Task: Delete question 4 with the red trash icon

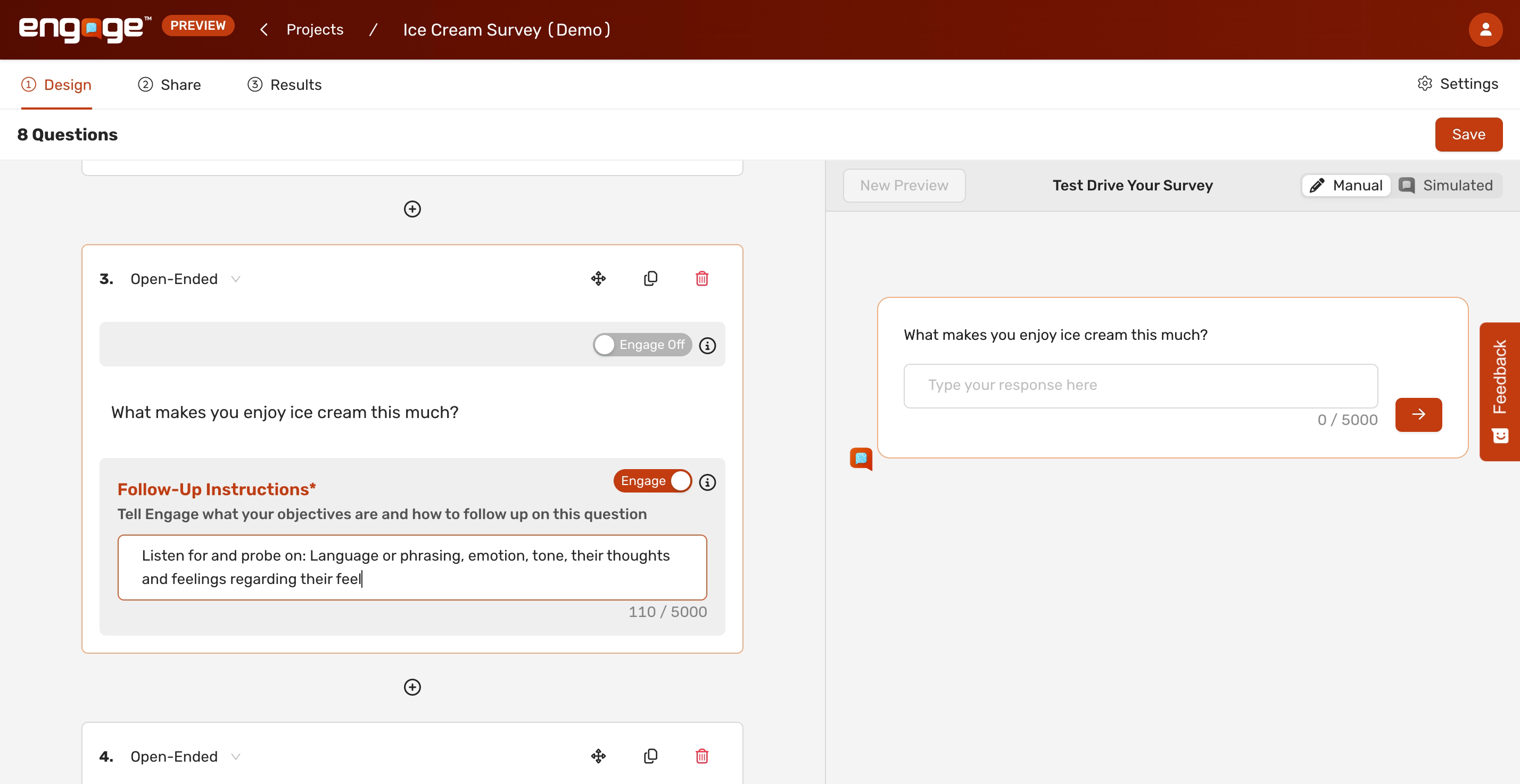Action: click(x=701, y=756)
